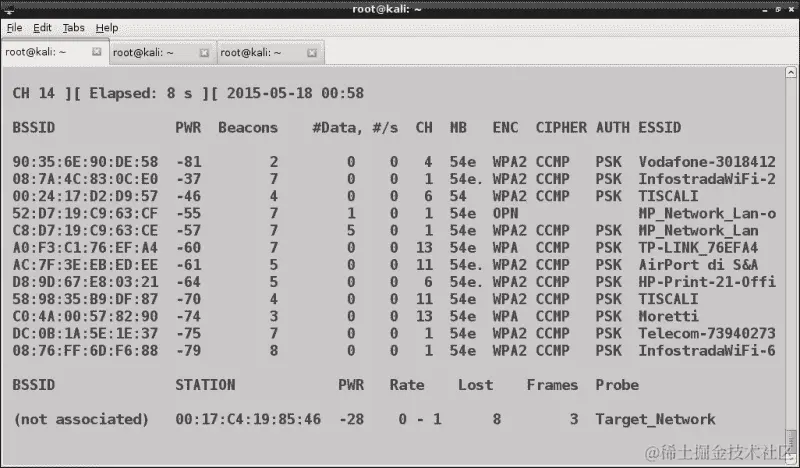
Task: Maximize the terminal window
Action: coord(778,10)
